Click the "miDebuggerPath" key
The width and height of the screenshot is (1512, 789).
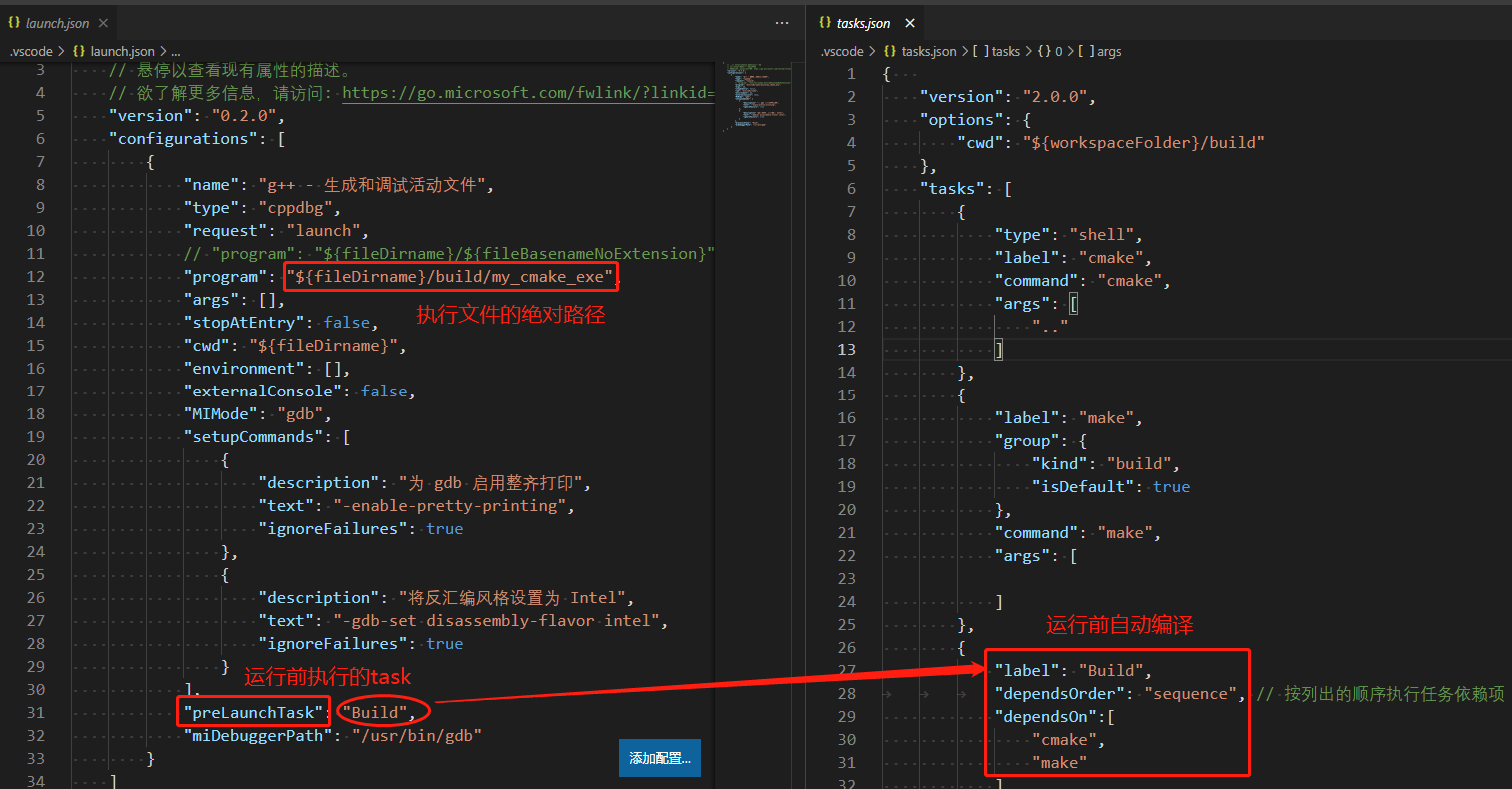pyautogui.click(x=258, y=735)
